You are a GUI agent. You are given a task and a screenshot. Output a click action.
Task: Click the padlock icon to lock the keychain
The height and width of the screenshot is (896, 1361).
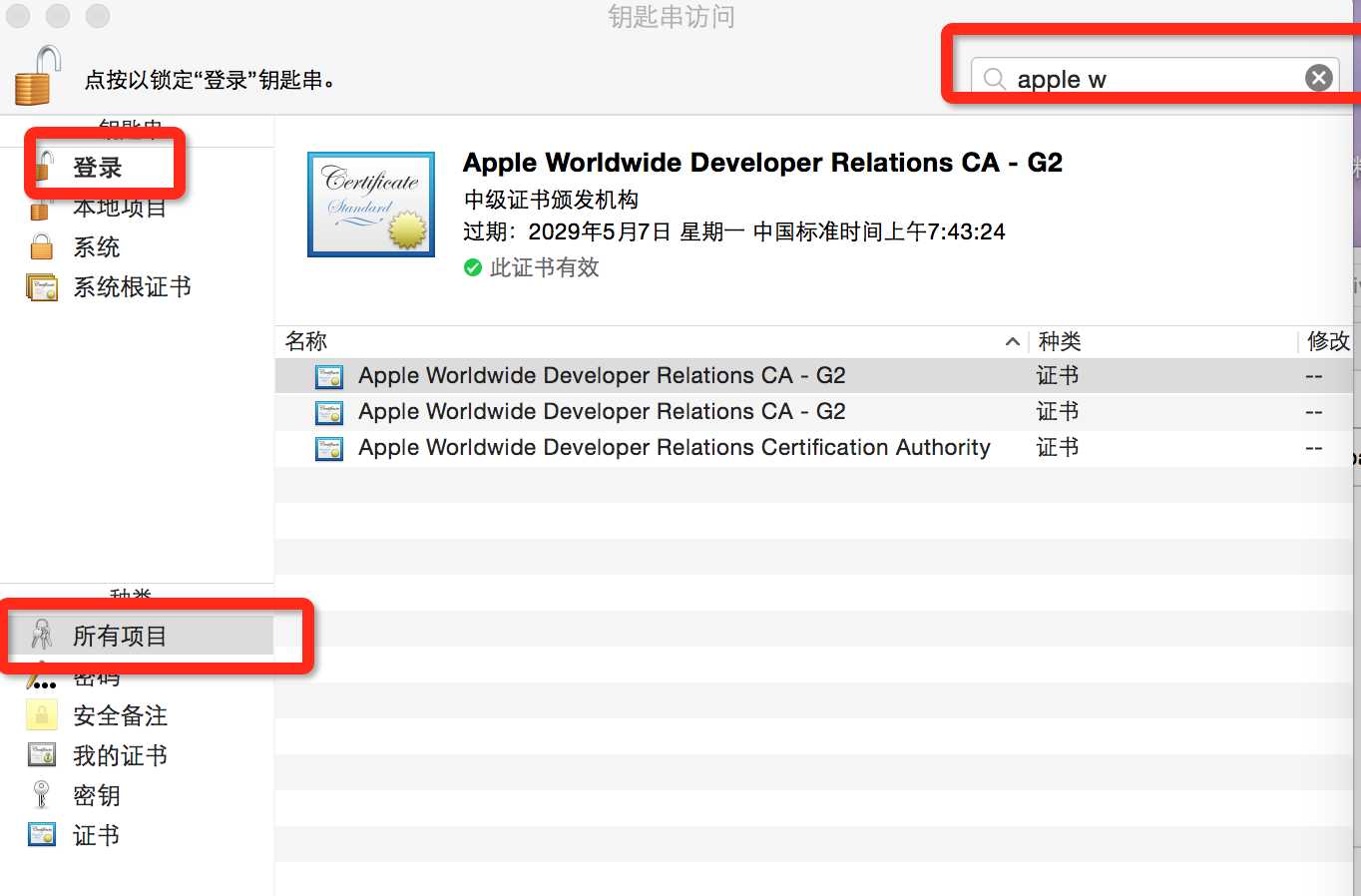pos(37,76)
